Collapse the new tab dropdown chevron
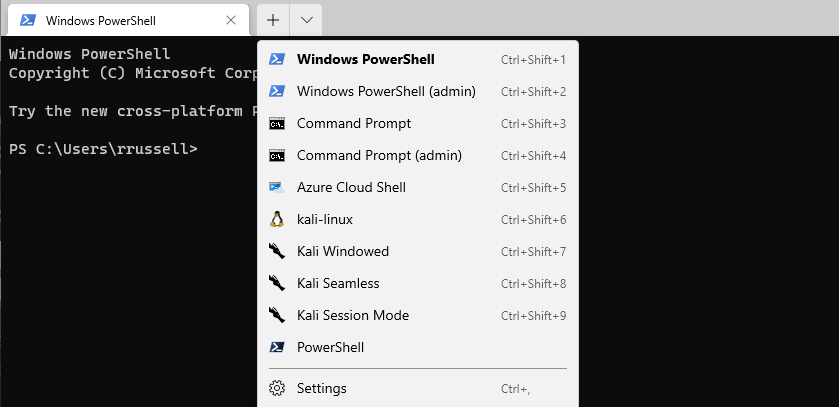Image resolution: width=839 pixels, height=407 pixels. (x=307, y=20)
